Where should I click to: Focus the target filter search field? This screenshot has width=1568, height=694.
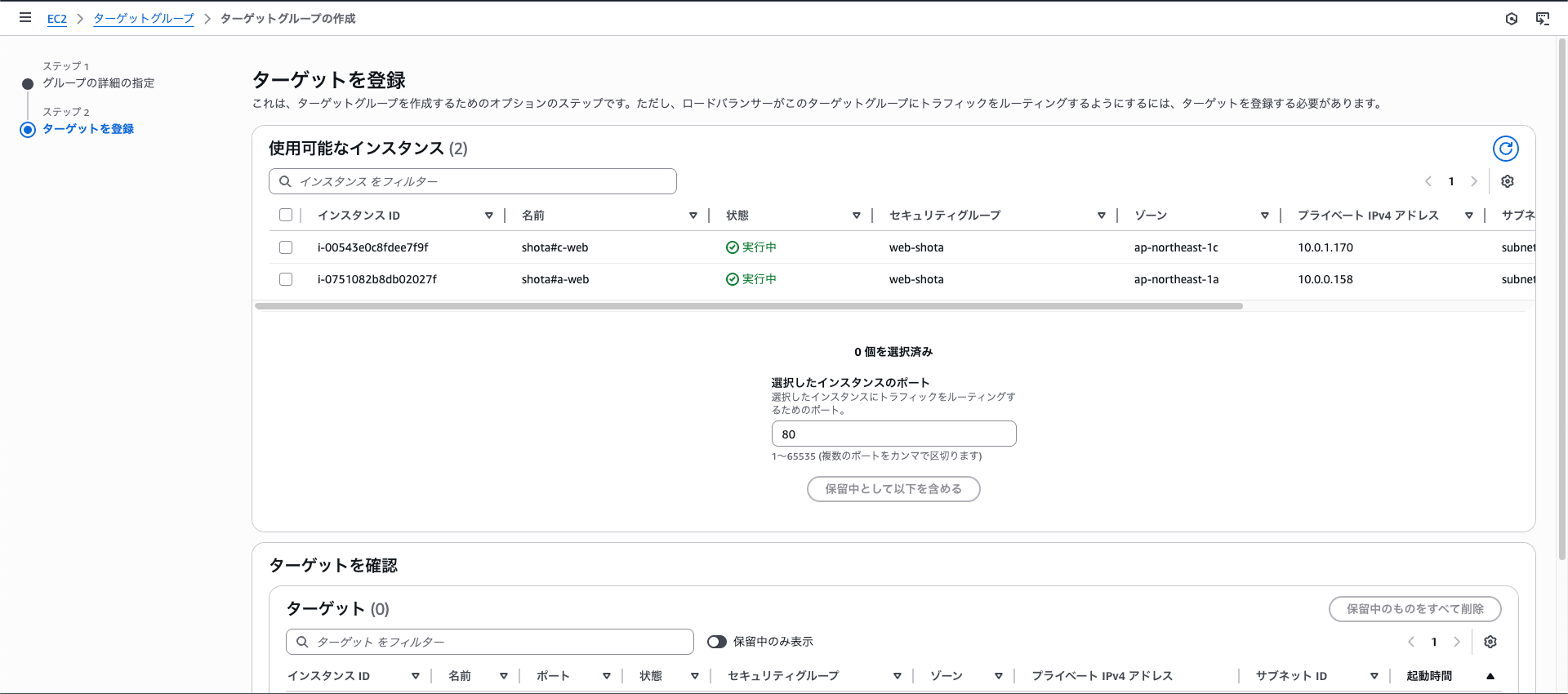(490, 642)
